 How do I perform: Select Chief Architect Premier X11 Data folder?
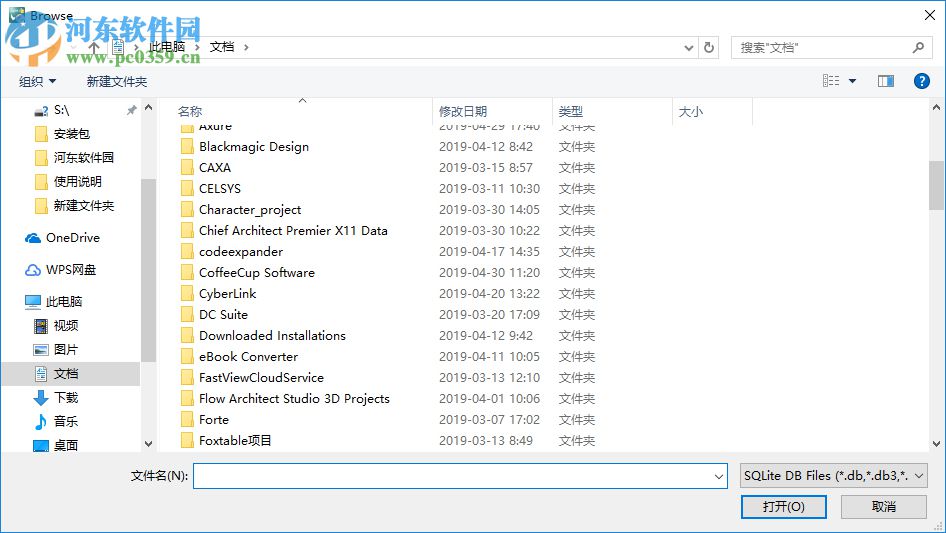coord(293,231)
